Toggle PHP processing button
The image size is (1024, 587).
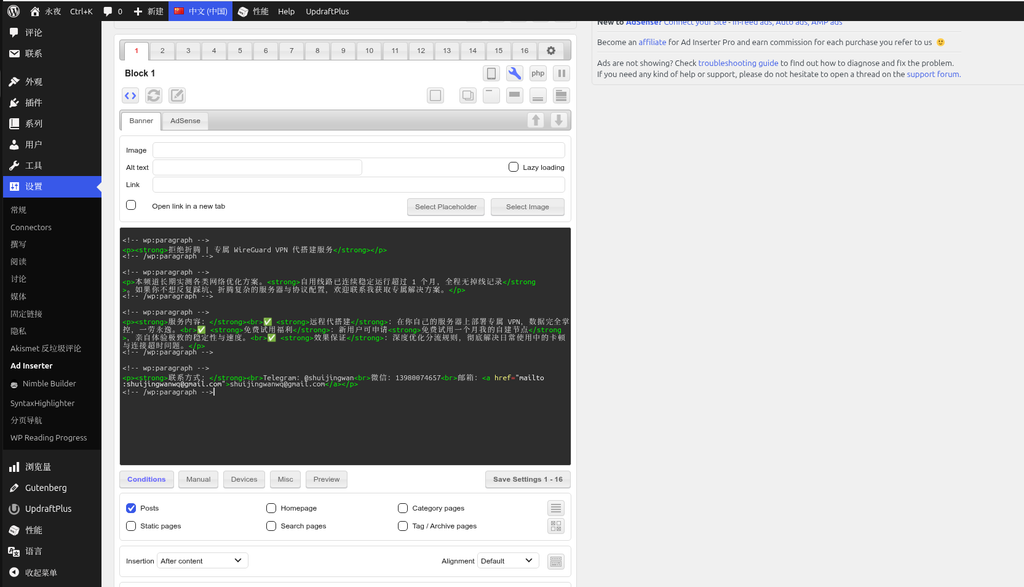click(537, 73)
